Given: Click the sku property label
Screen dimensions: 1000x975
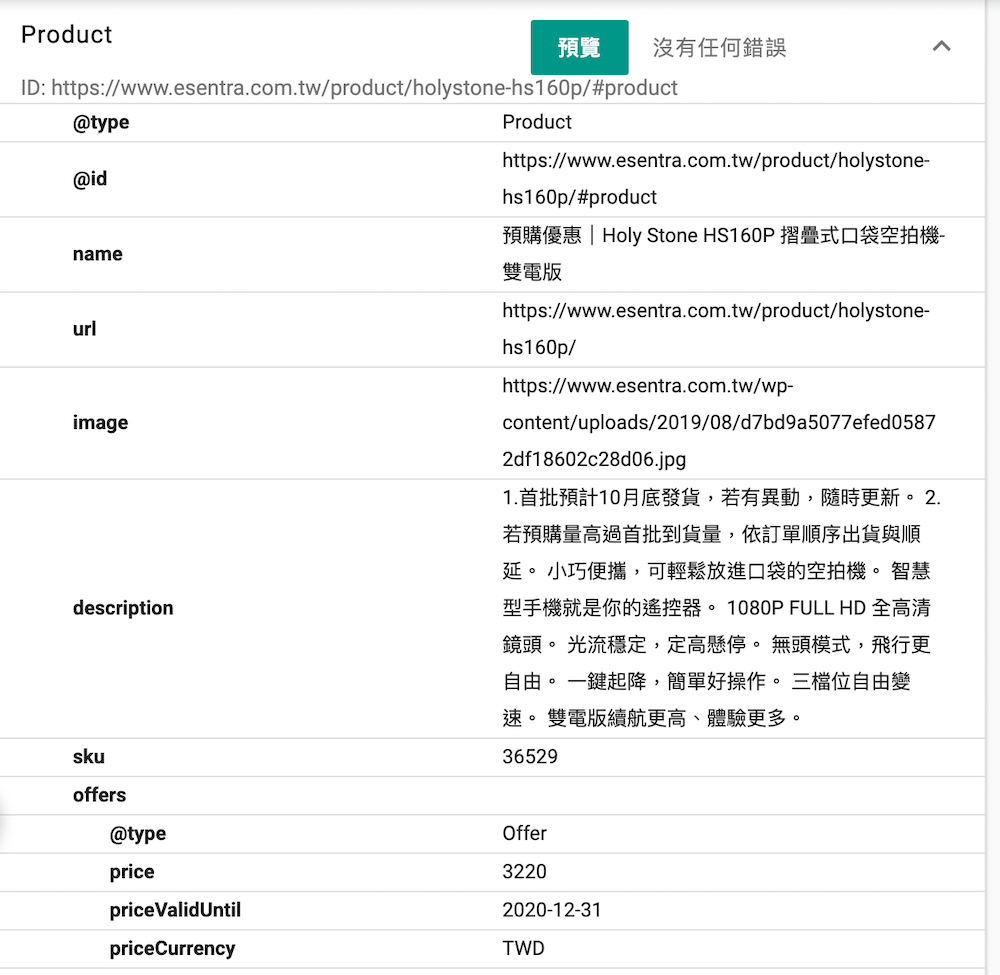Looking at the screenshot, I should (89, 757).
